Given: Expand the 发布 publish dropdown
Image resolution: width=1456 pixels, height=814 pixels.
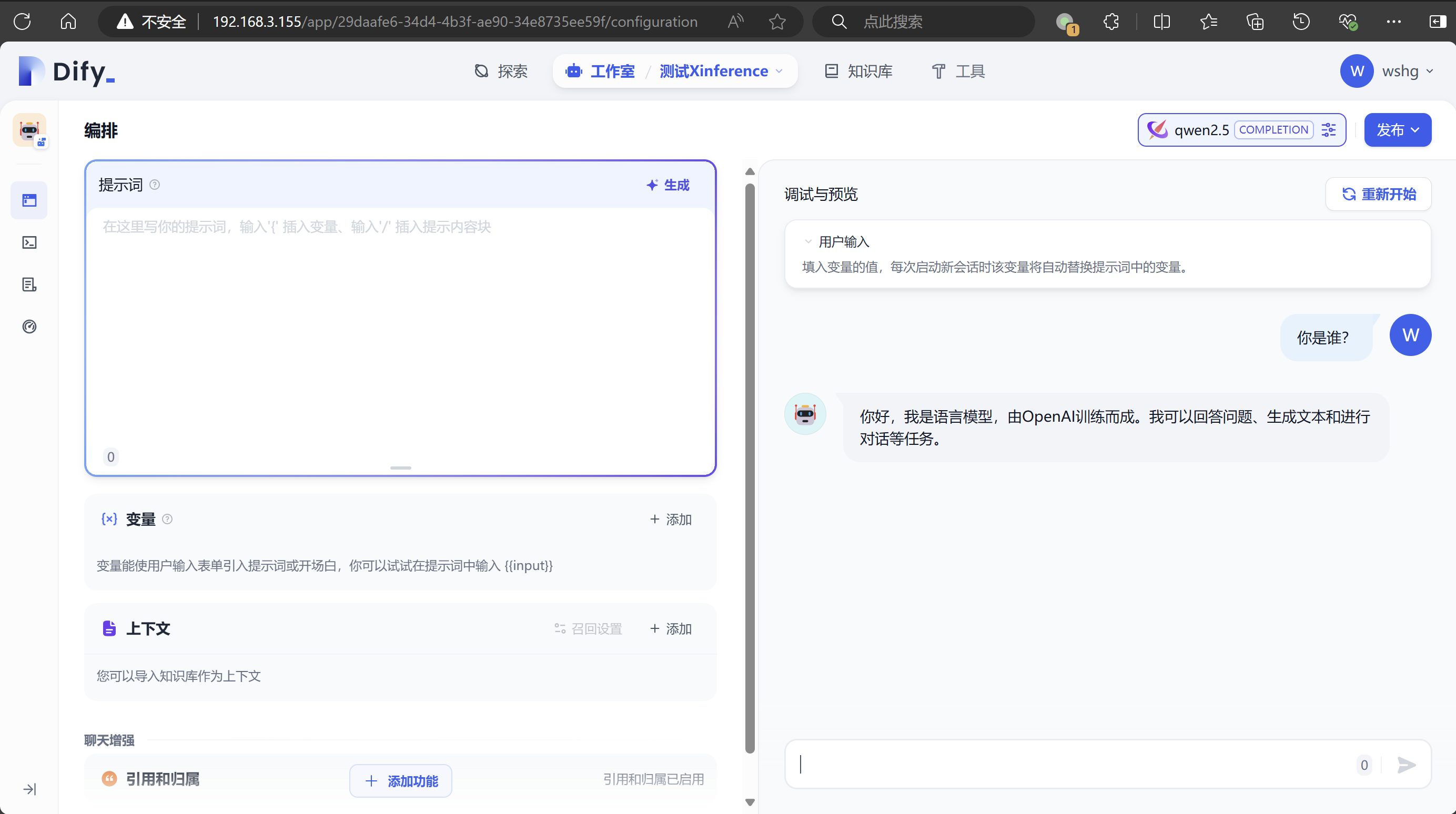Looking at the screenshot, I should click(x=1397, y=130).
